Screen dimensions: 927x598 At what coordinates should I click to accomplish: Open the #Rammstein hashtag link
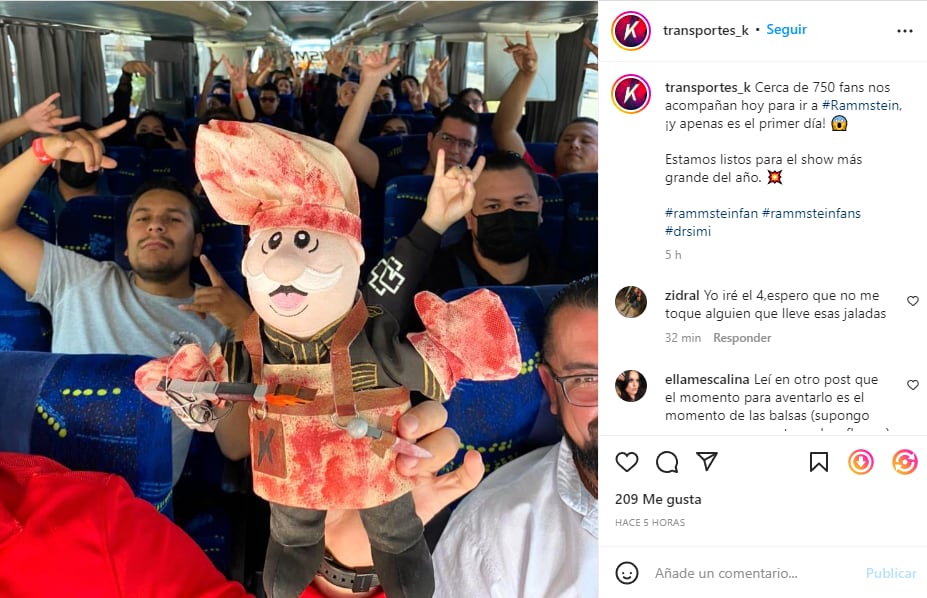tap(861, 105)
